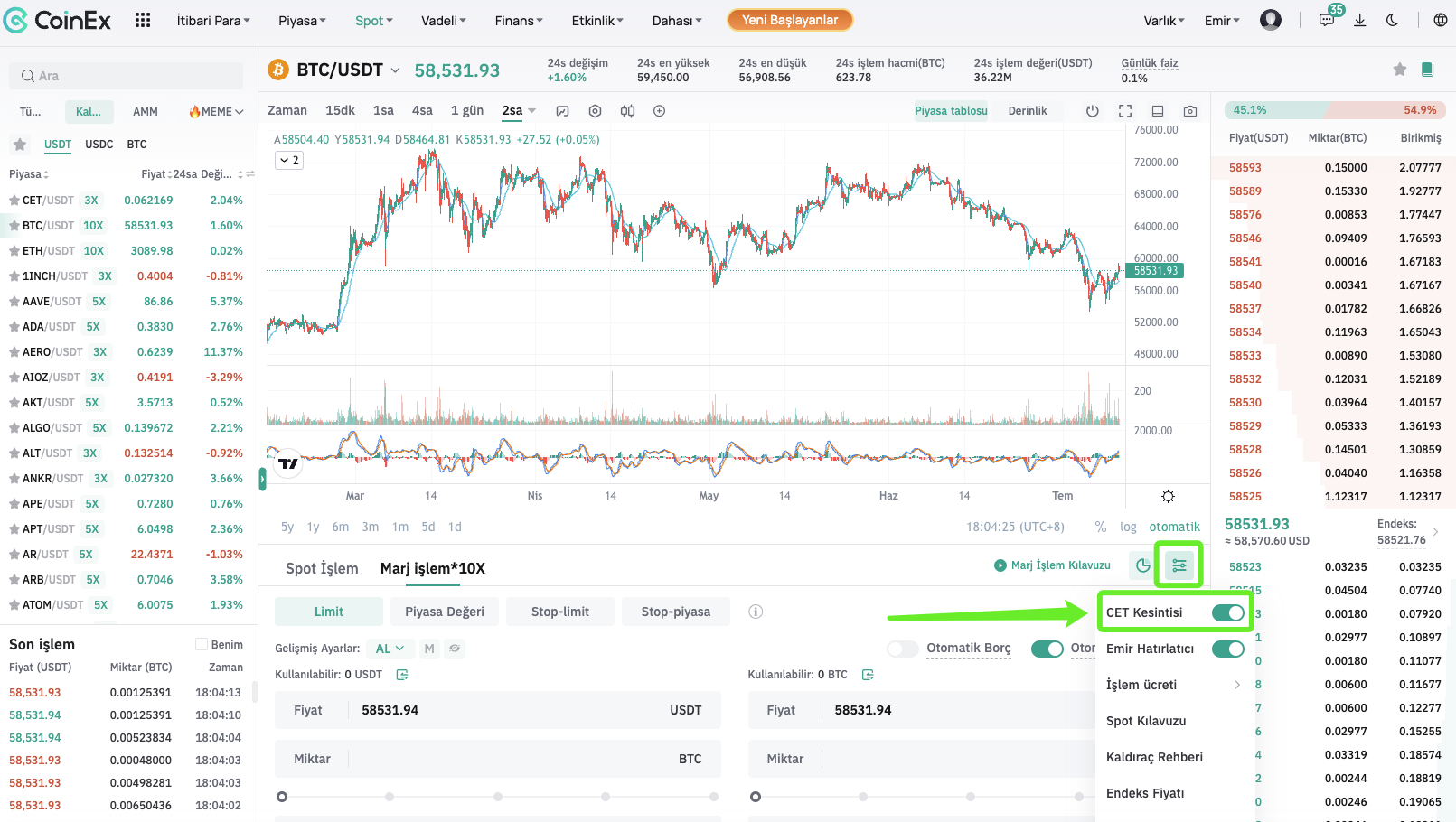The image size is (1456, 822).
Task: Switch to dark mode moon icon
Action: [1392, 20]
